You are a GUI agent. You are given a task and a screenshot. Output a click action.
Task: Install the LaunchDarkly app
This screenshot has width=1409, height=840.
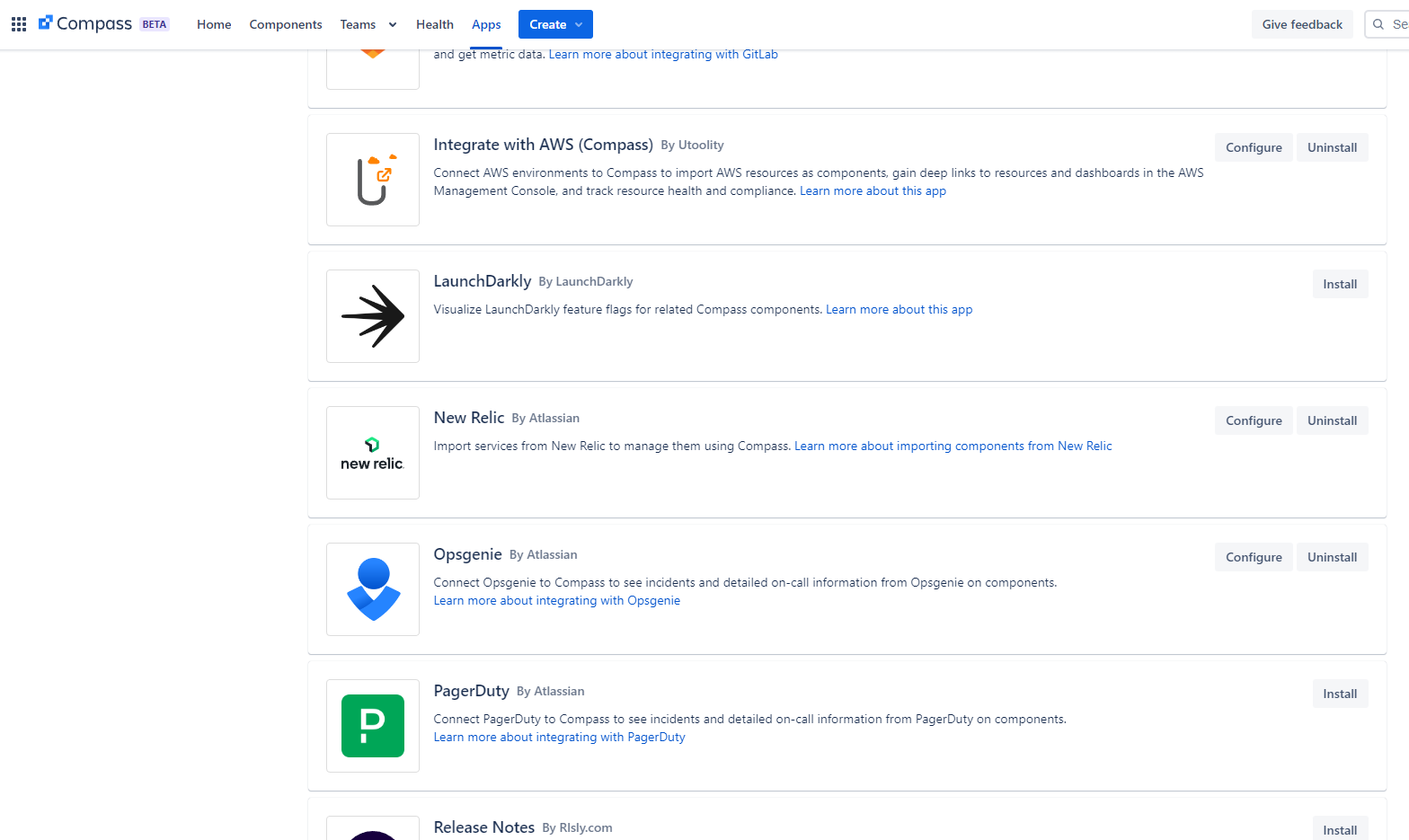click(1340, 284)
